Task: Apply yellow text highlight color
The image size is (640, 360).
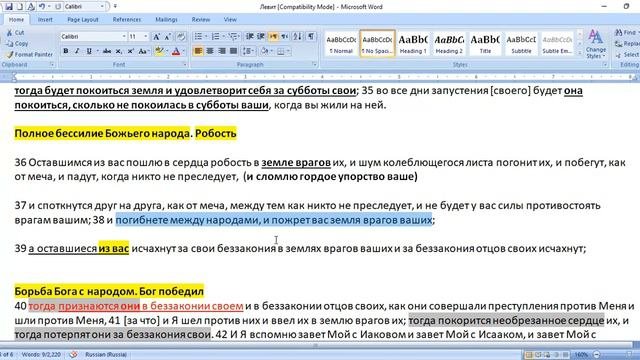Action: pos(158,51)
